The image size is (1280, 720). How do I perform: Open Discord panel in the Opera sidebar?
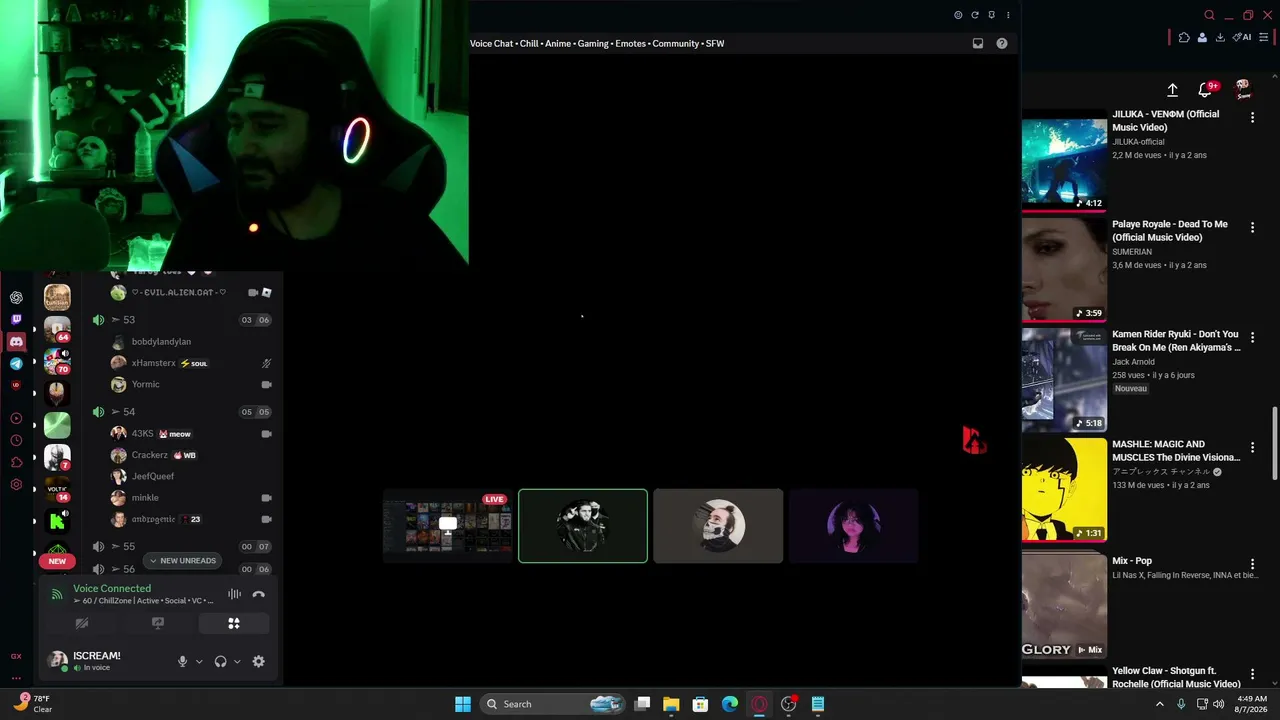(x=16, y=342)
